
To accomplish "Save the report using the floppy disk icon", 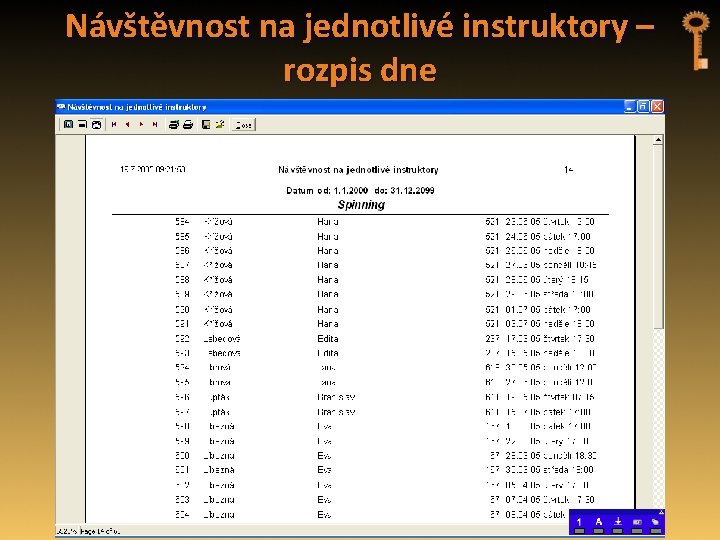I will tap(206, 124).
